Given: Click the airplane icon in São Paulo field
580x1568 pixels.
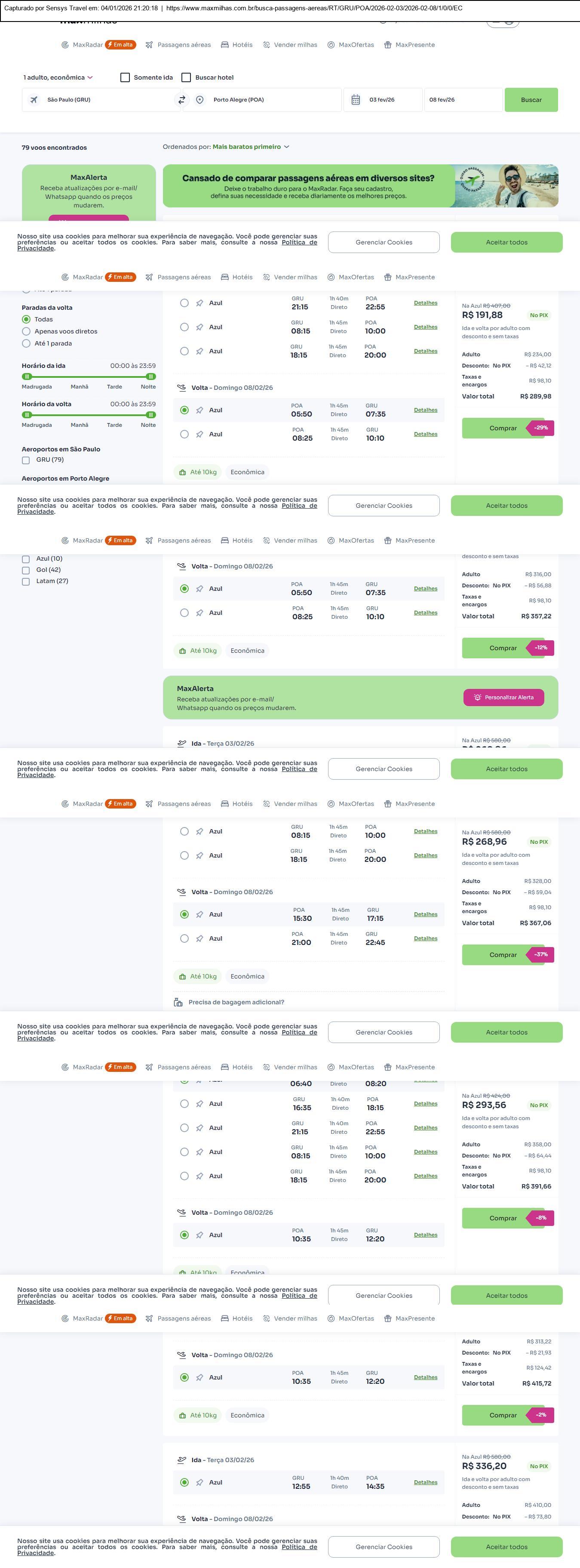Looking at the screenshot, I should click(34, 100).
